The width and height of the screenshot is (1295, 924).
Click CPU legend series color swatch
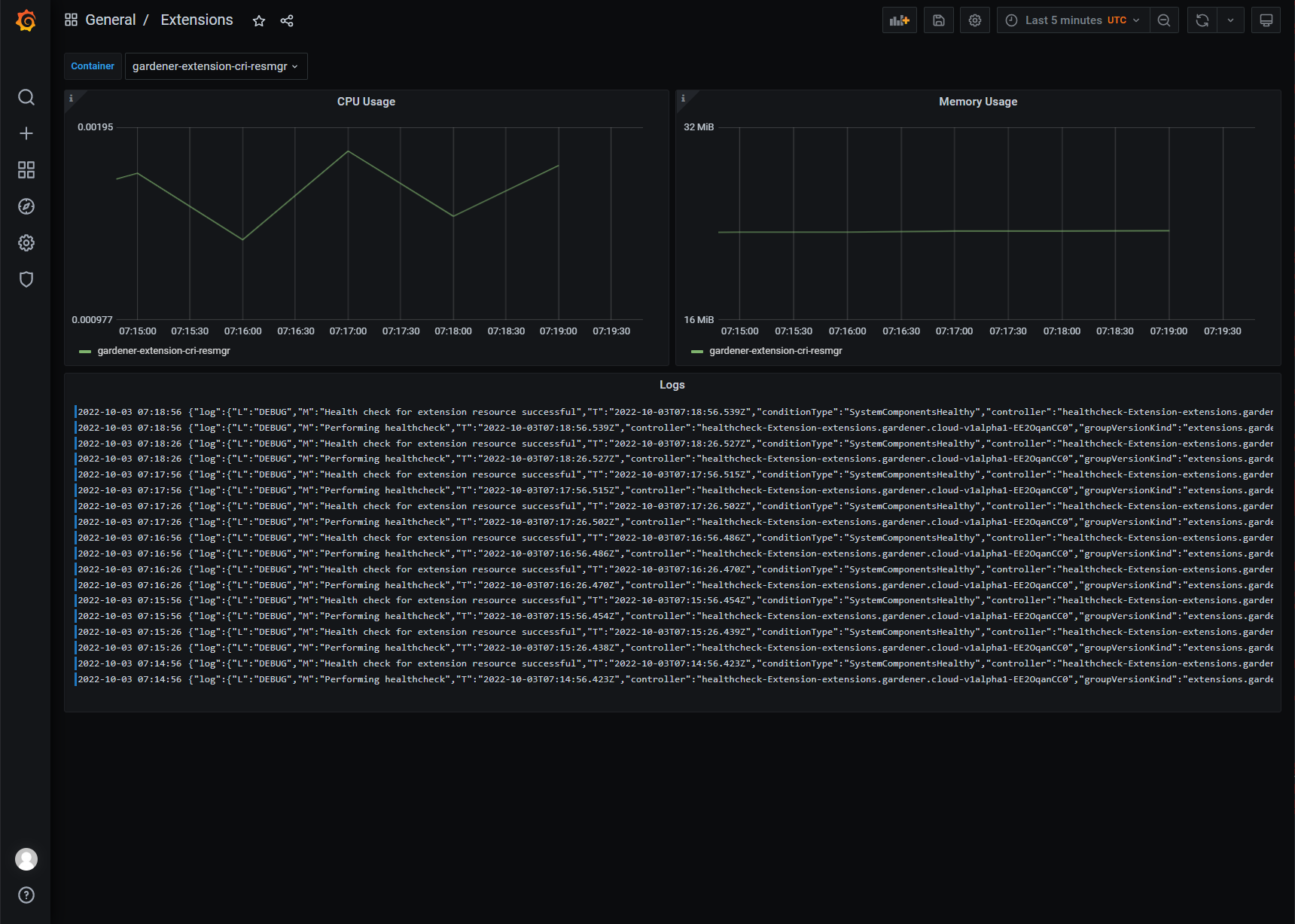[85, 352]
